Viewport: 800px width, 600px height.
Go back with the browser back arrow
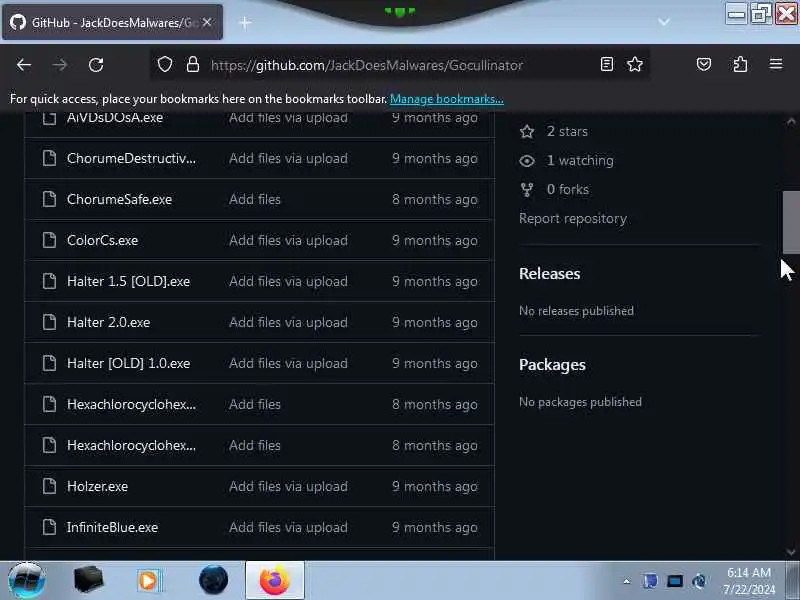click(23, 65)
